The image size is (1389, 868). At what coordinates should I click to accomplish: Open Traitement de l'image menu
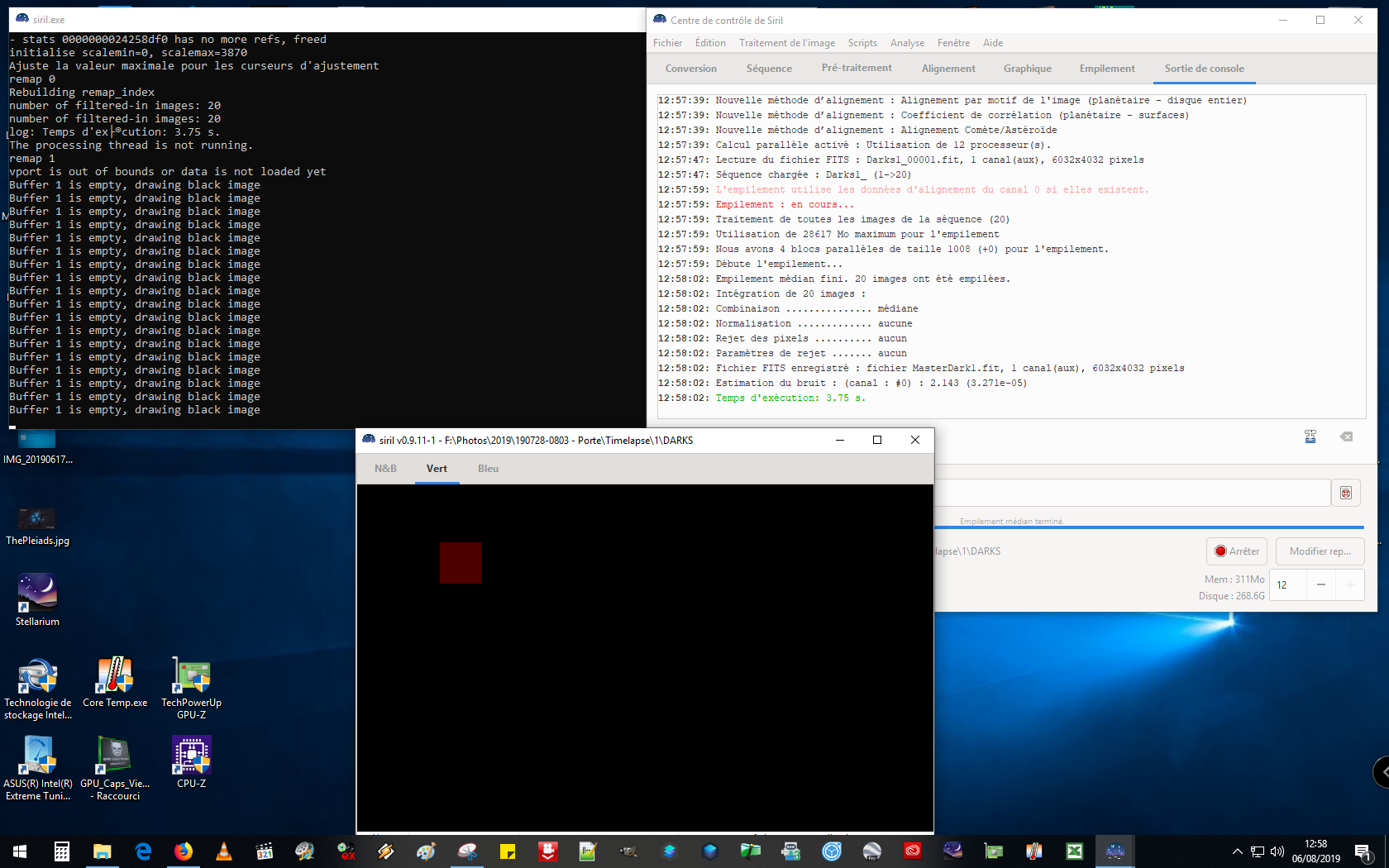(787, 43)
